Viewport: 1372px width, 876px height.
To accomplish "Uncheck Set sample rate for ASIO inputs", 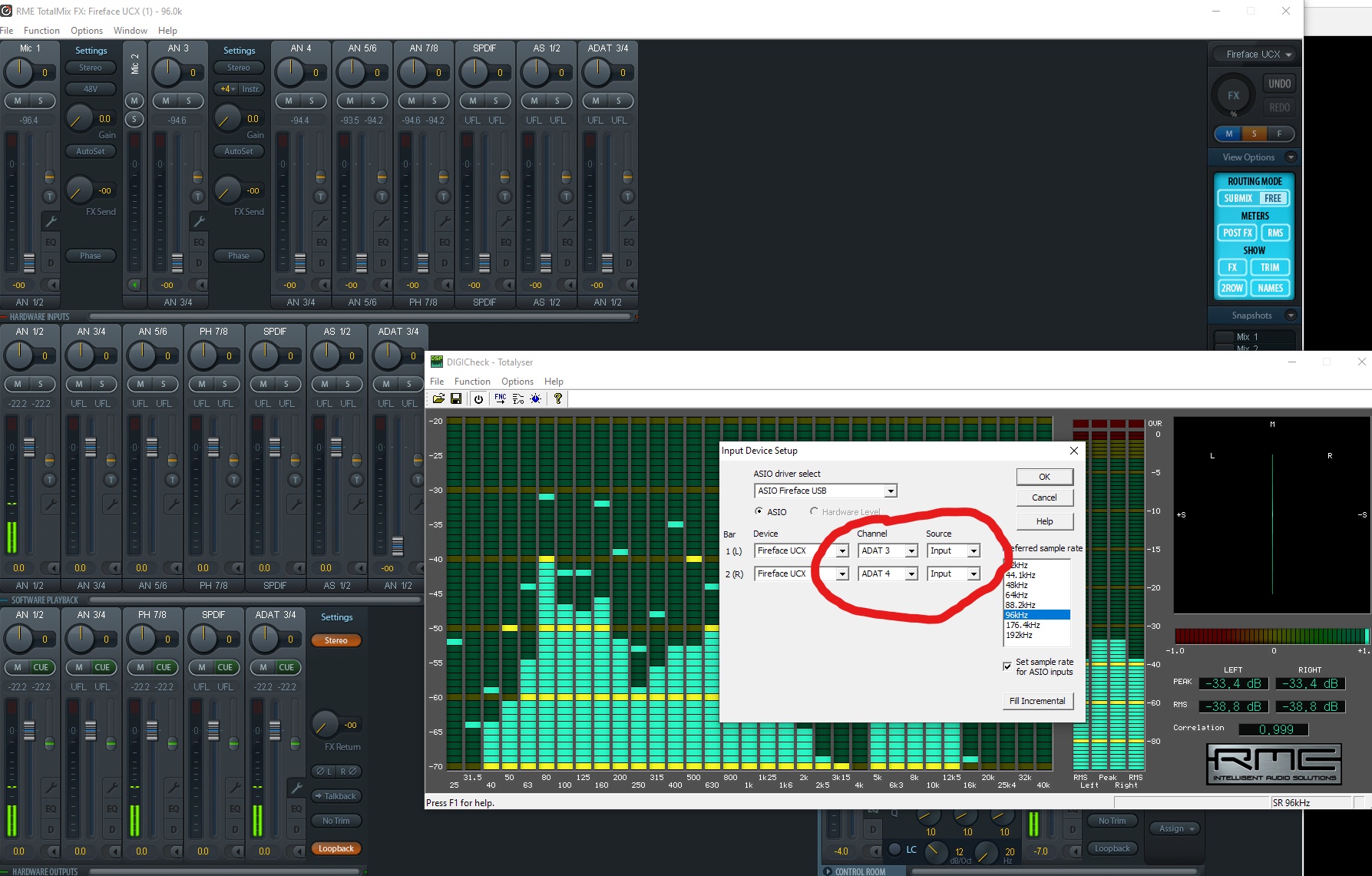I will coord(1007,666).
